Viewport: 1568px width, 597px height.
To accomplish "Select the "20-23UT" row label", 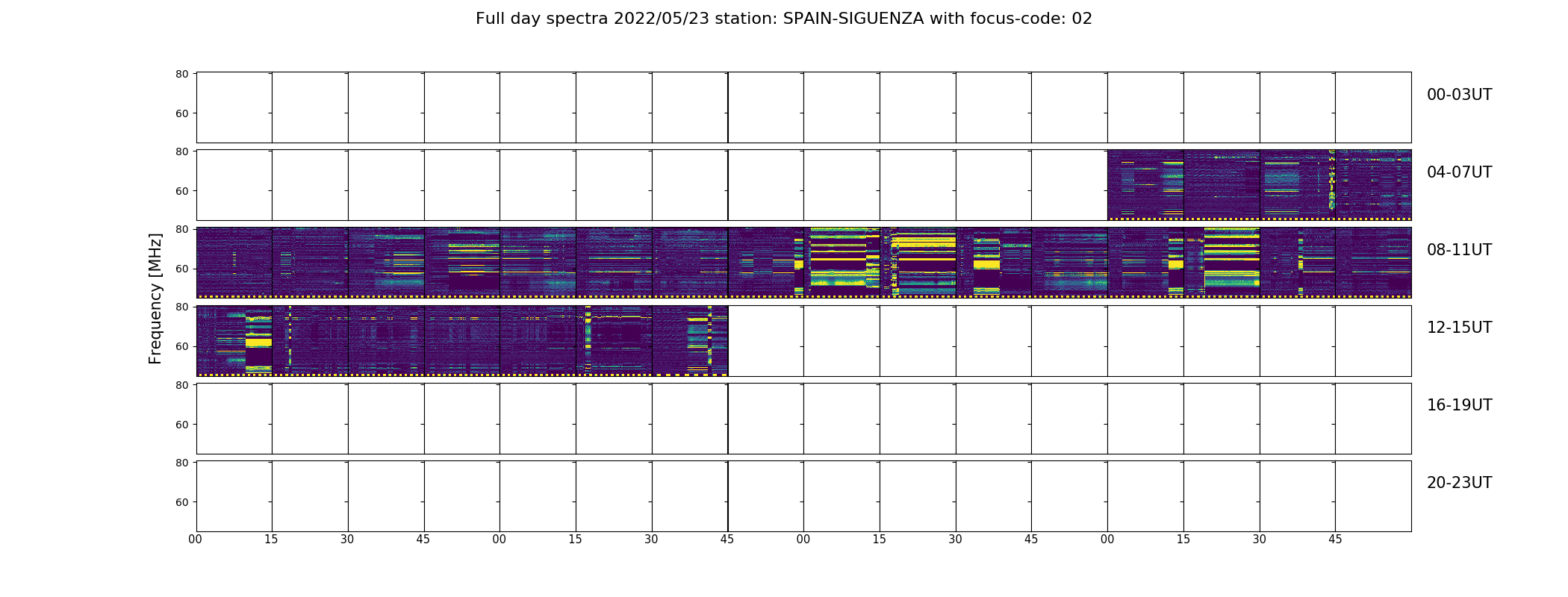I will coord(1459,483).
